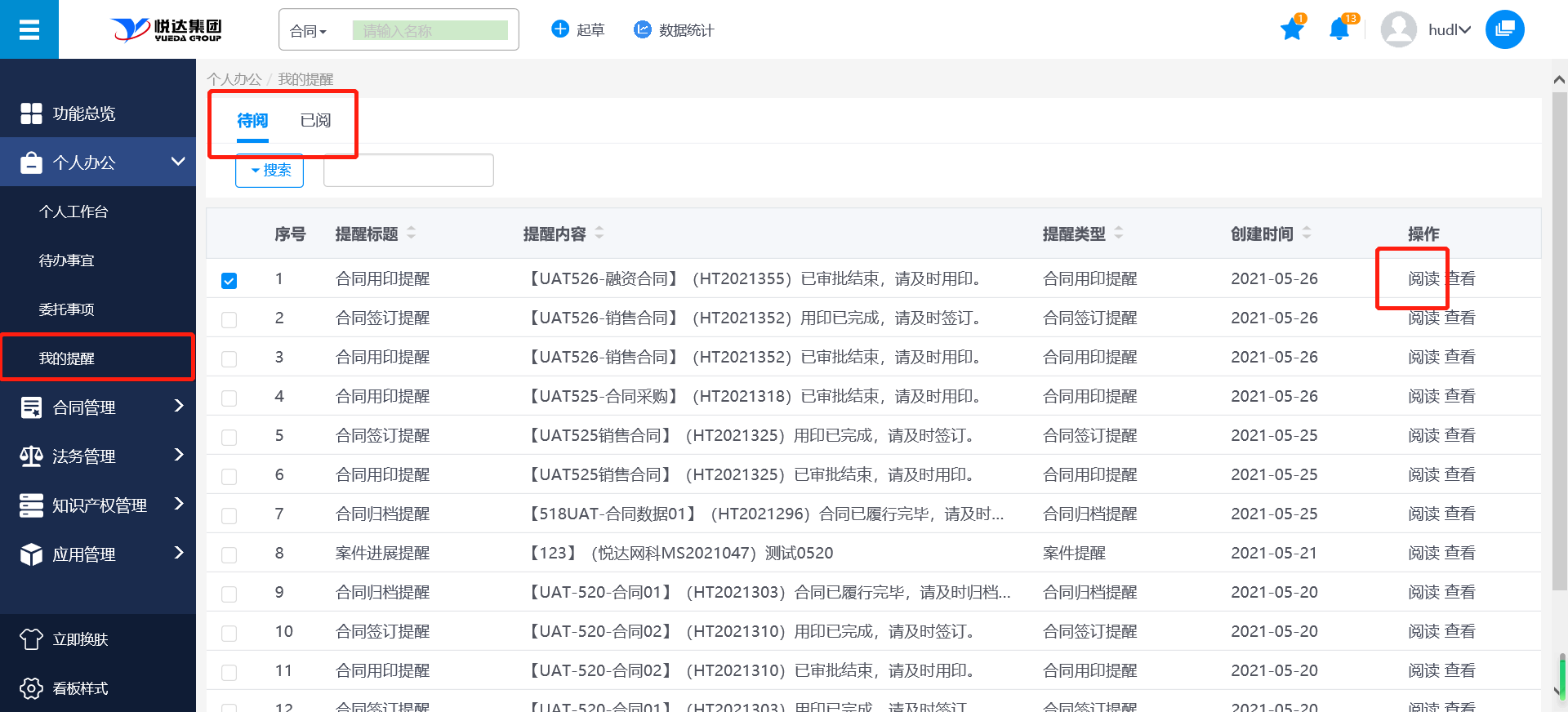Image resolution: width=1568 pixels, height=712 pixels.
Task: Switch to the 已阅 tab
Action: [315, 121]
